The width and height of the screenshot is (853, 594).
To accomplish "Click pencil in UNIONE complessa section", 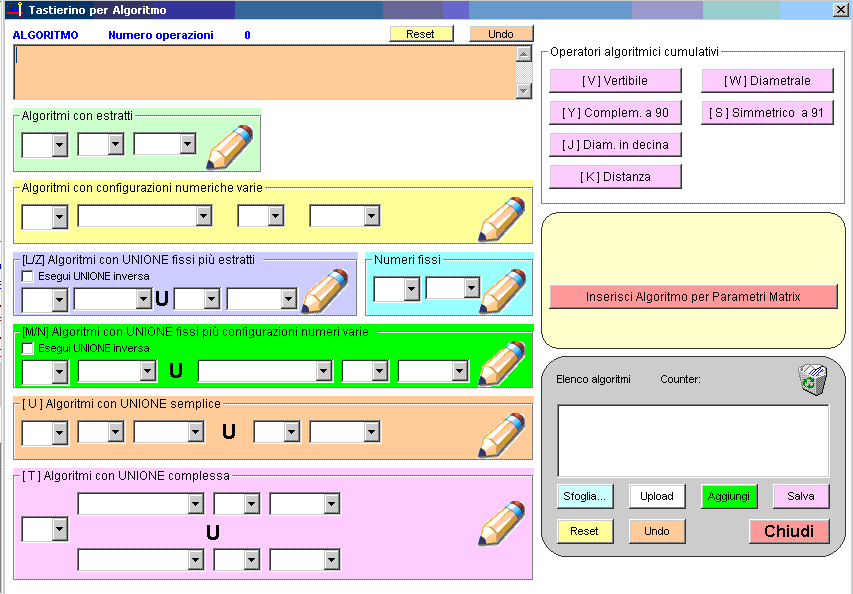I will pyautogui.click(x=501, y=523).
